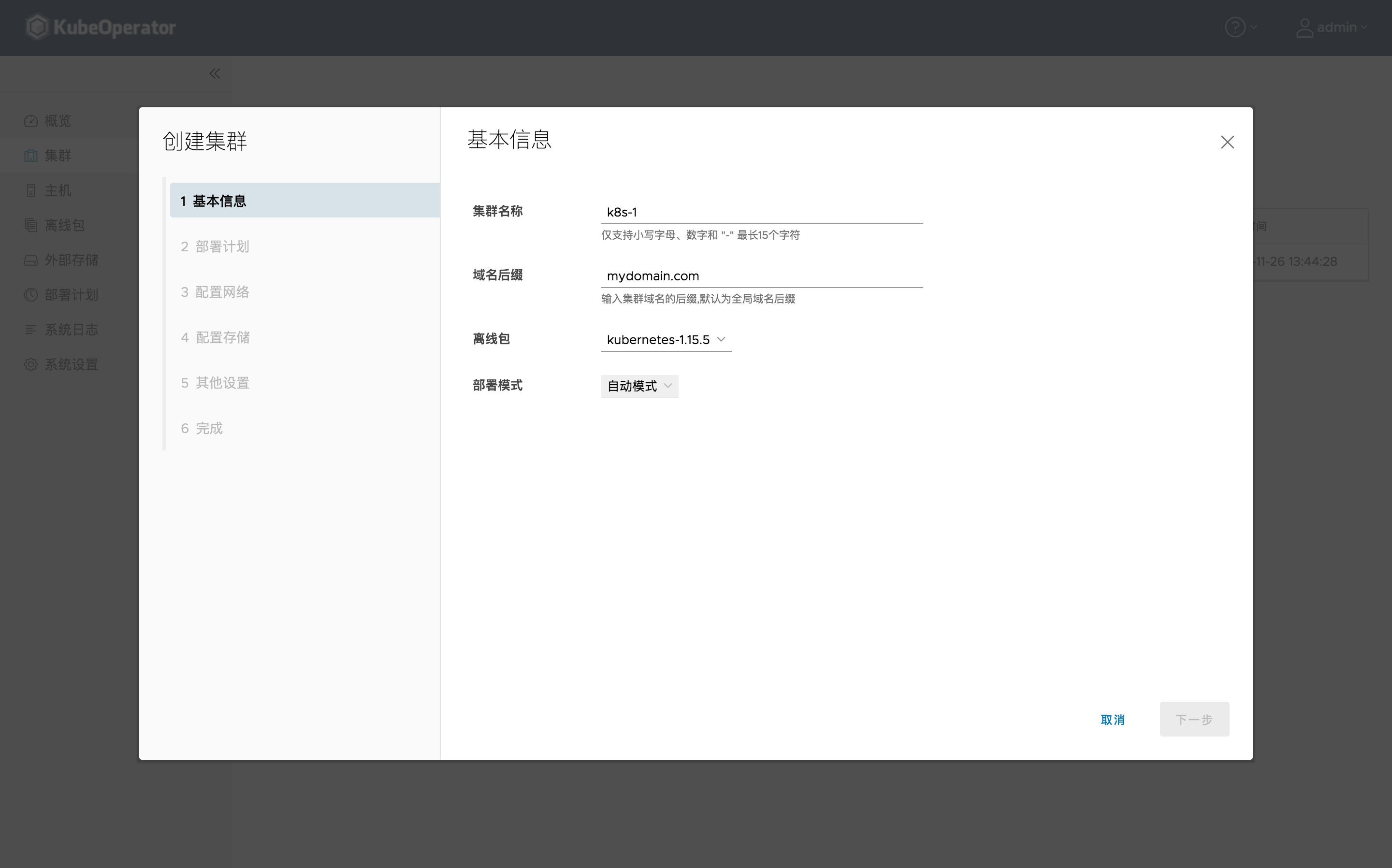
Task: Click the 部署计划 clock icon in sidebar
Action: (x=31, y=295)
